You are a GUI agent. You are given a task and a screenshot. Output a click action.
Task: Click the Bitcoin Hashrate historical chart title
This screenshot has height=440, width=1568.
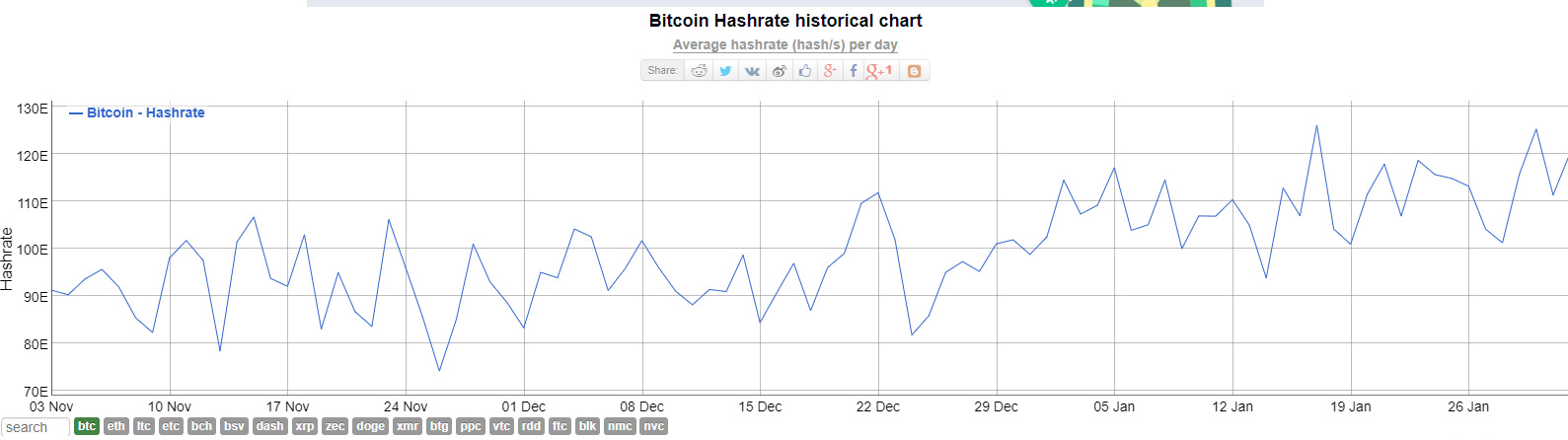click(x=785, y=21)
